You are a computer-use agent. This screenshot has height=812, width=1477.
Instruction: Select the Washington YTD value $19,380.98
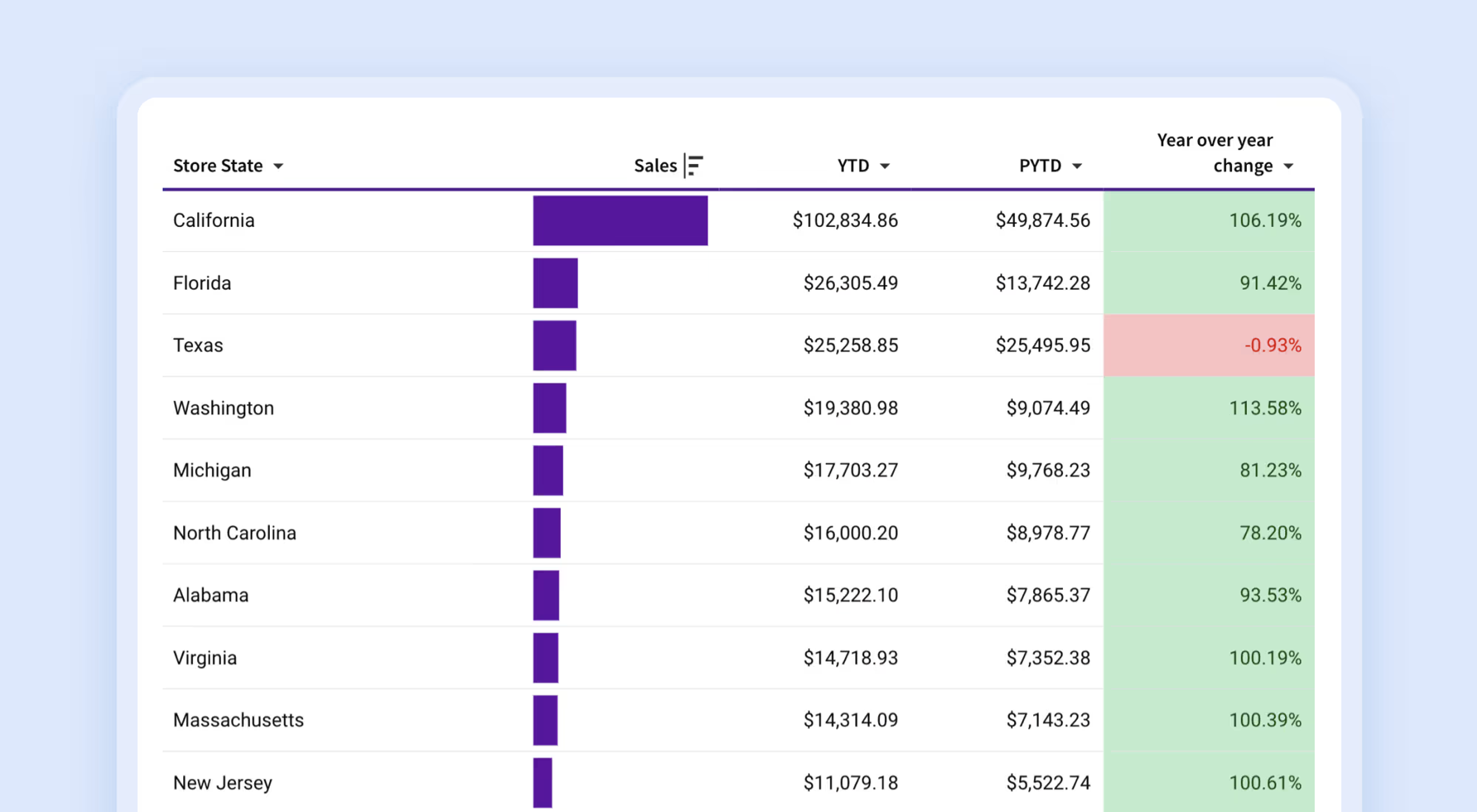click(x=850, y=408)
